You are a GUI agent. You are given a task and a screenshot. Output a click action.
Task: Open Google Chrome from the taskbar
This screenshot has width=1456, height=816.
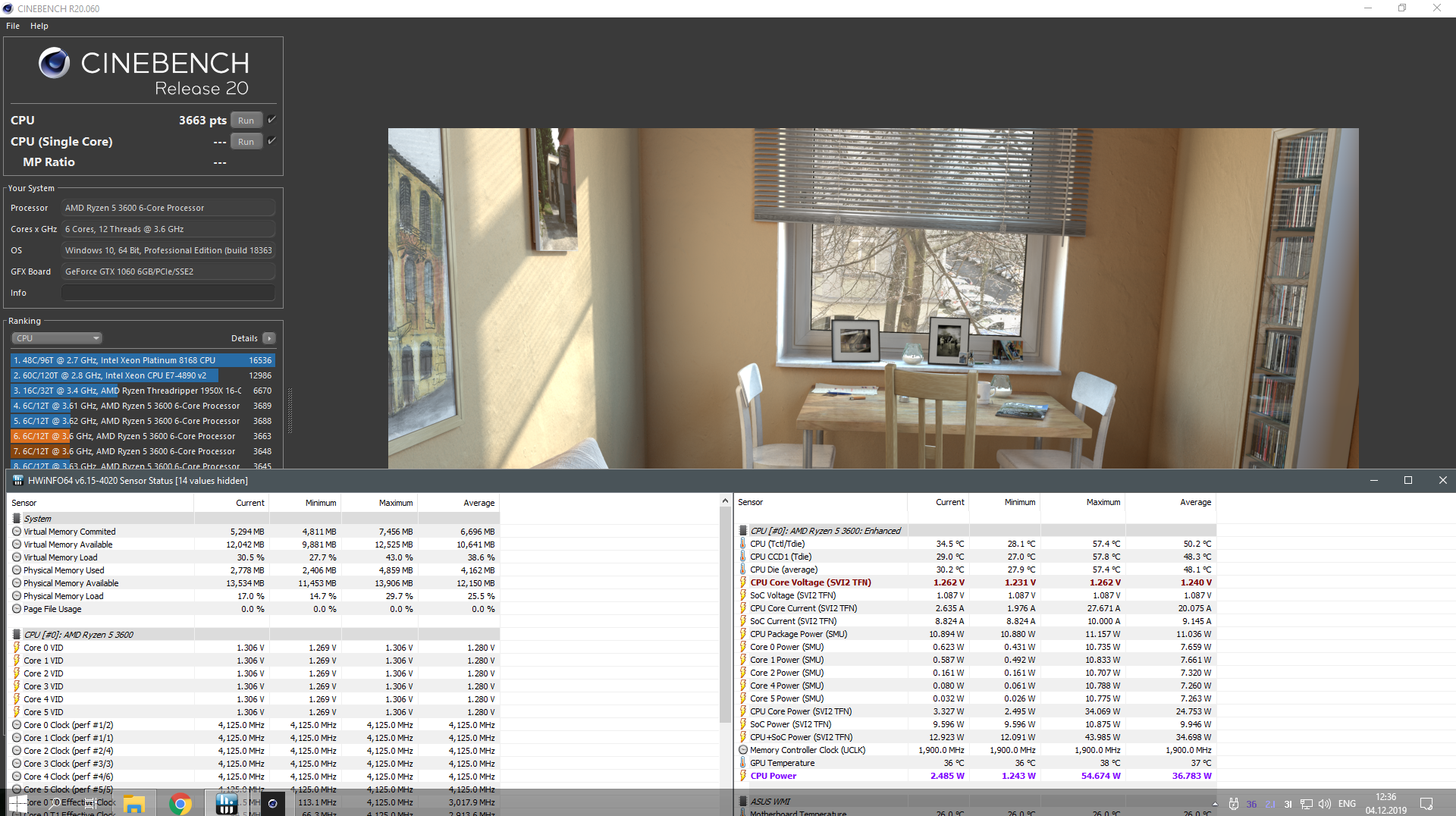[180, 803]
